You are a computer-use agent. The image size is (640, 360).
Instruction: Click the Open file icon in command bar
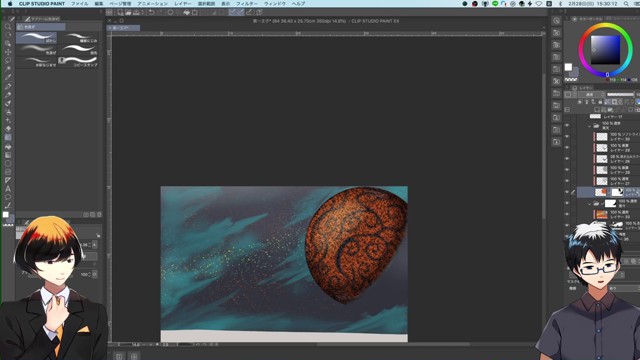(x=128, y=12)
